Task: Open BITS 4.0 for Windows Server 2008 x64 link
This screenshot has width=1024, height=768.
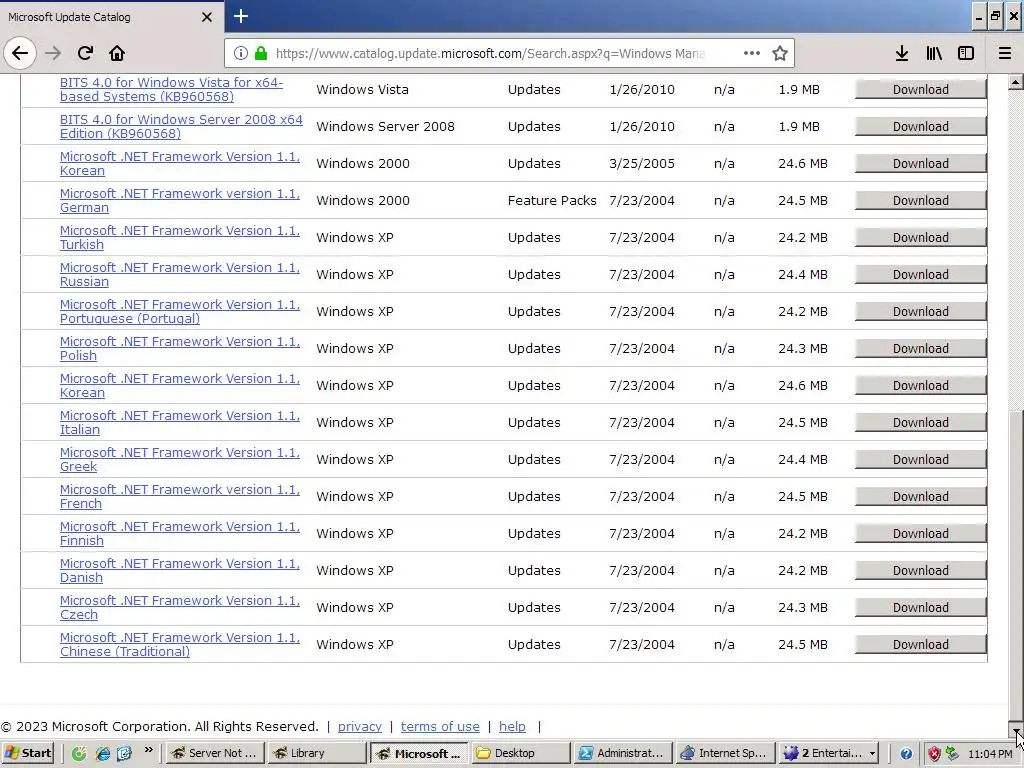Action: click(x=181, y=127)
